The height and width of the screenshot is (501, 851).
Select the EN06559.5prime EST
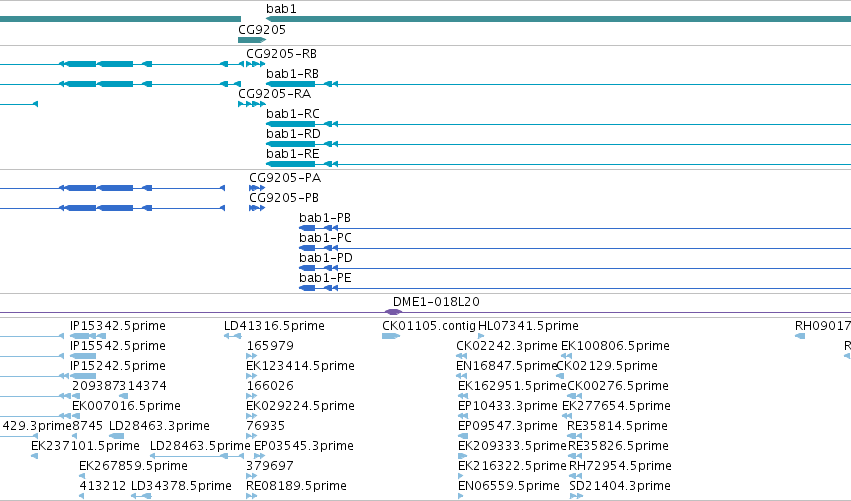pyautogui.click(x=509, y=486)
